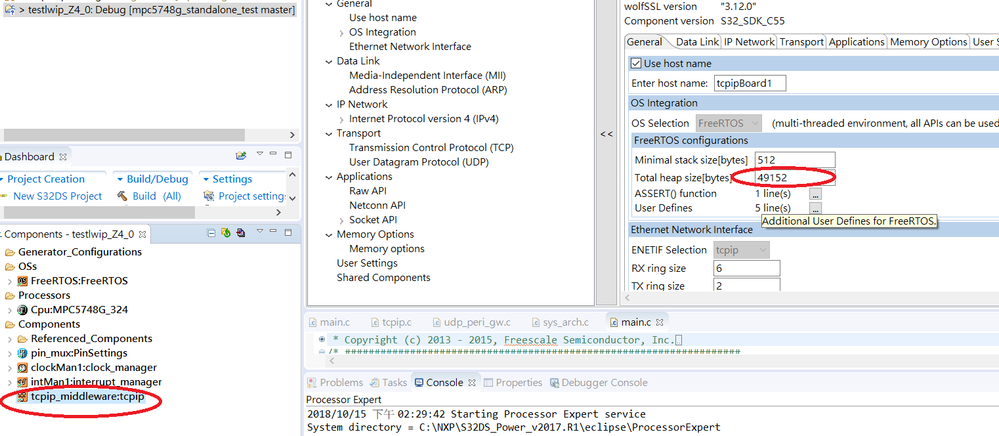The image size is (999, 436).
Task: Open the Memory Options configuration tab
Action: (928, 41)
